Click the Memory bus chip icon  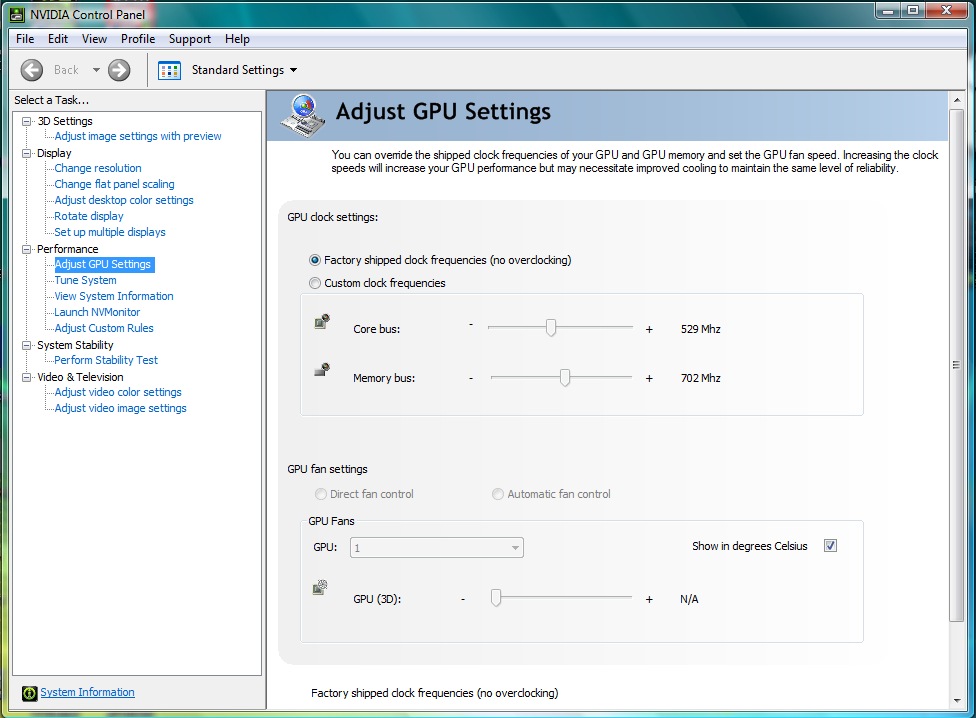click(322, 370)
